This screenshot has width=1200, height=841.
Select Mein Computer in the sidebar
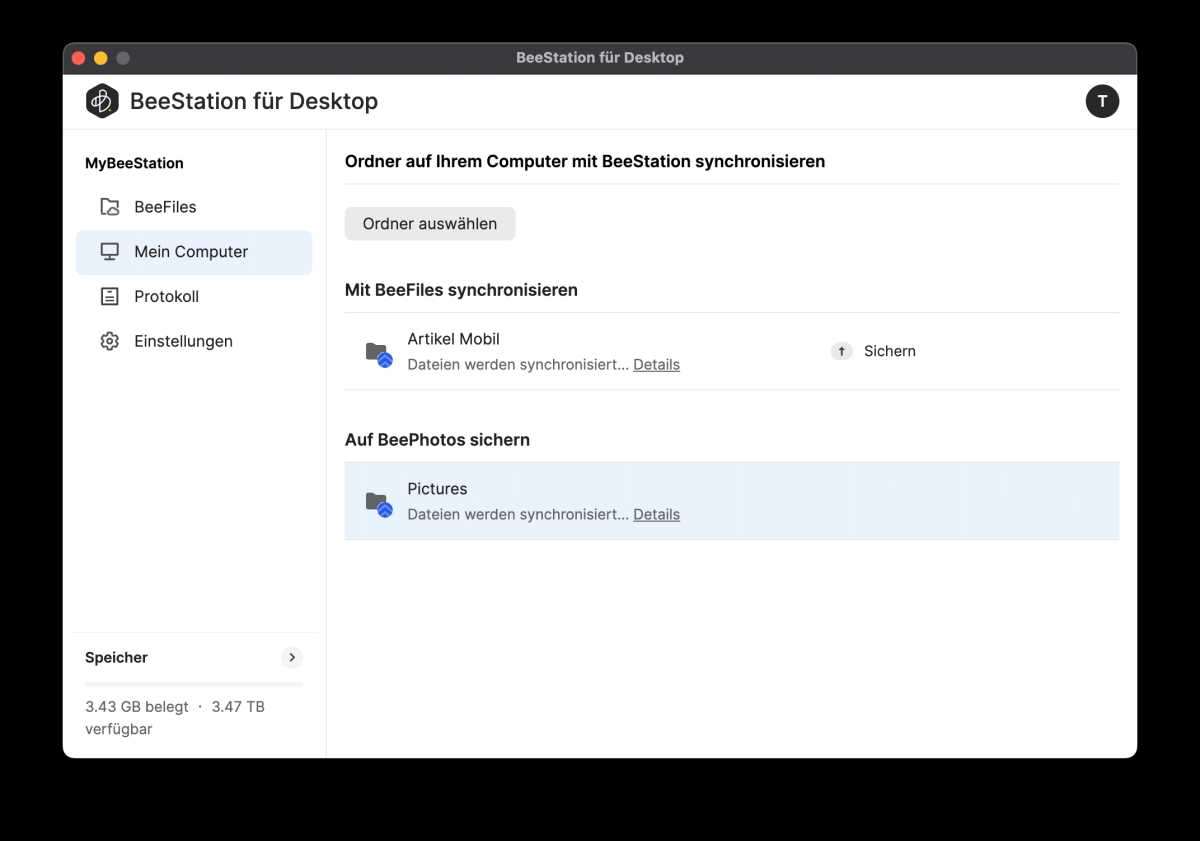pyautogui.click(x=194, y=252)
